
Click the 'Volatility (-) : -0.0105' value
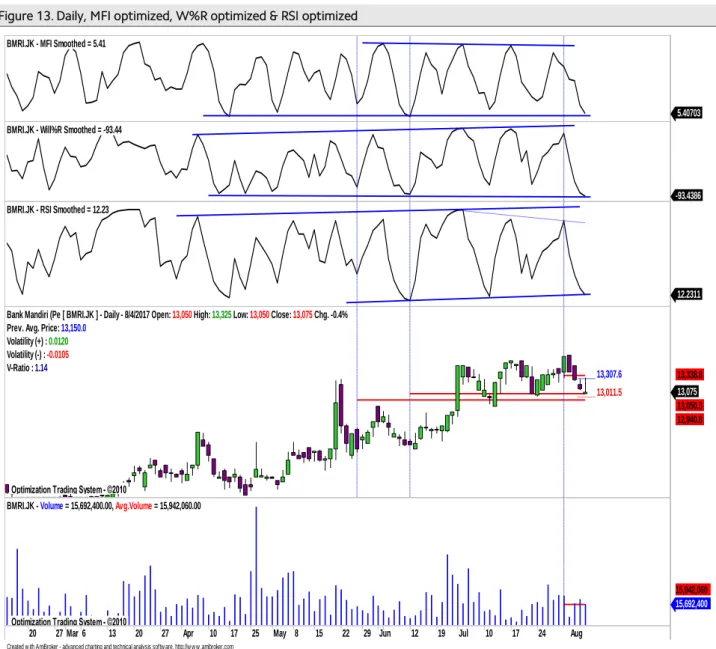[38, 354]
